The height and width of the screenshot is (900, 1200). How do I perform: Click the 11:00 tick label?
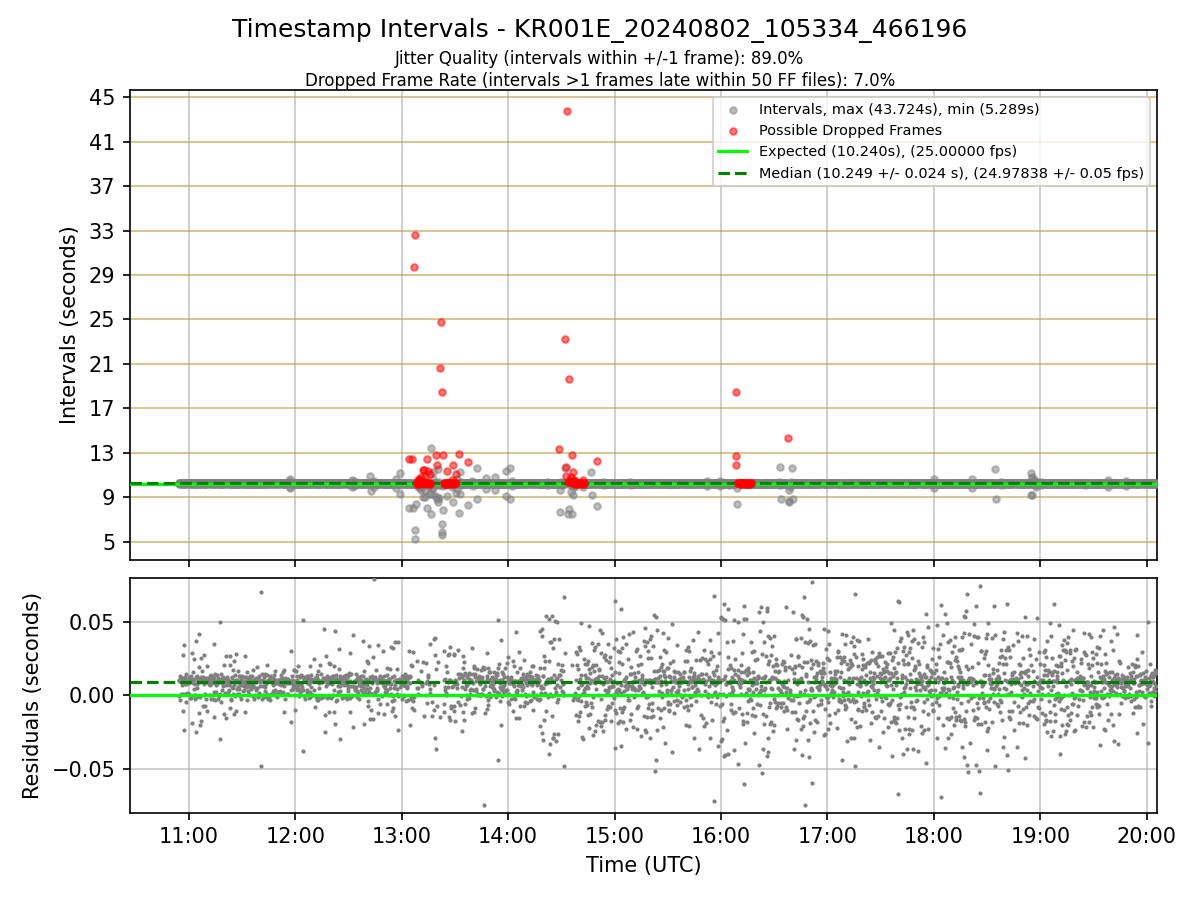pyautogui.click(x=188, y=834)
